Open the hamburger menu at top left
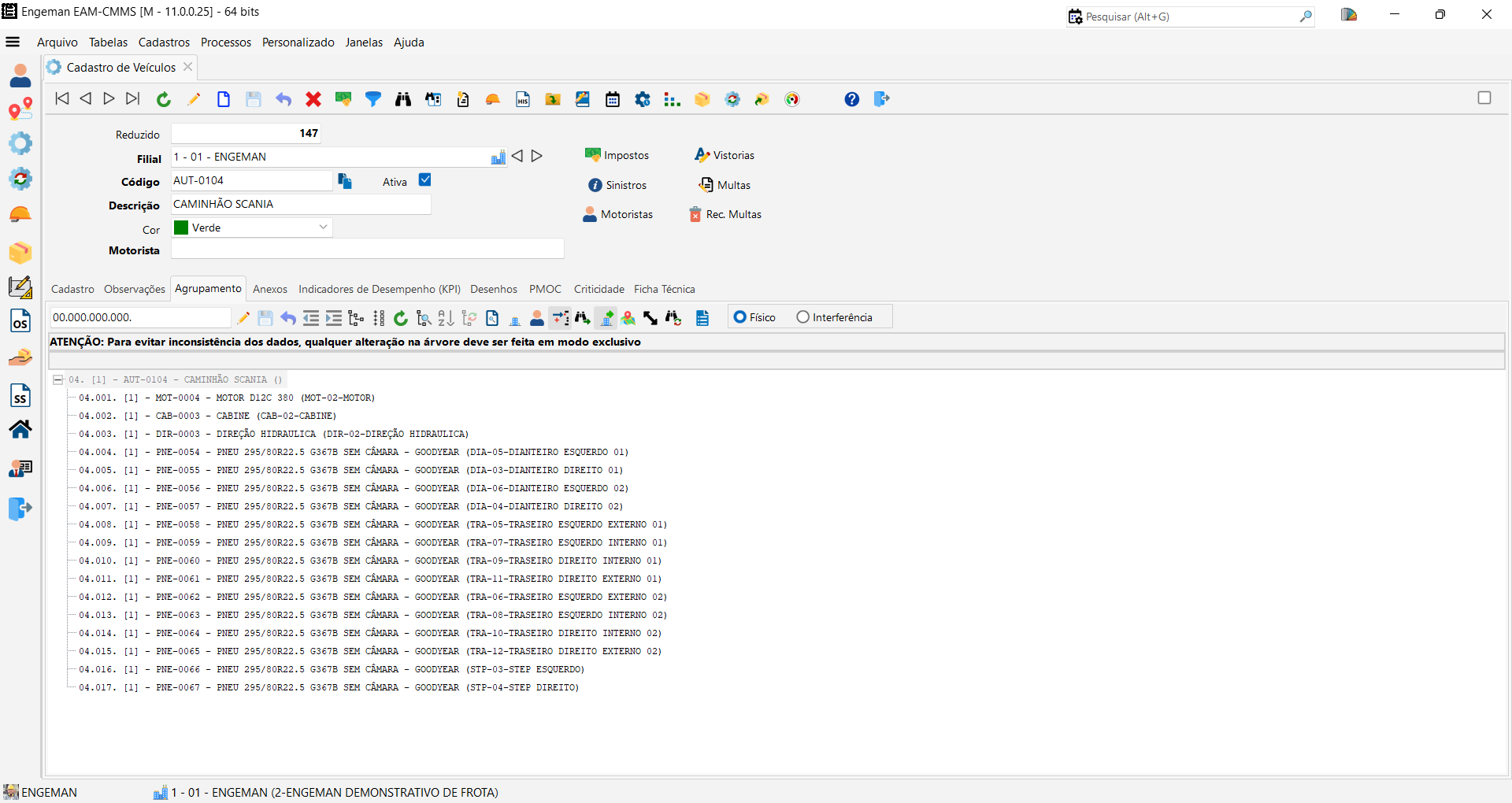Viewport: 1512px width, 803px height. tap(13, 43)
